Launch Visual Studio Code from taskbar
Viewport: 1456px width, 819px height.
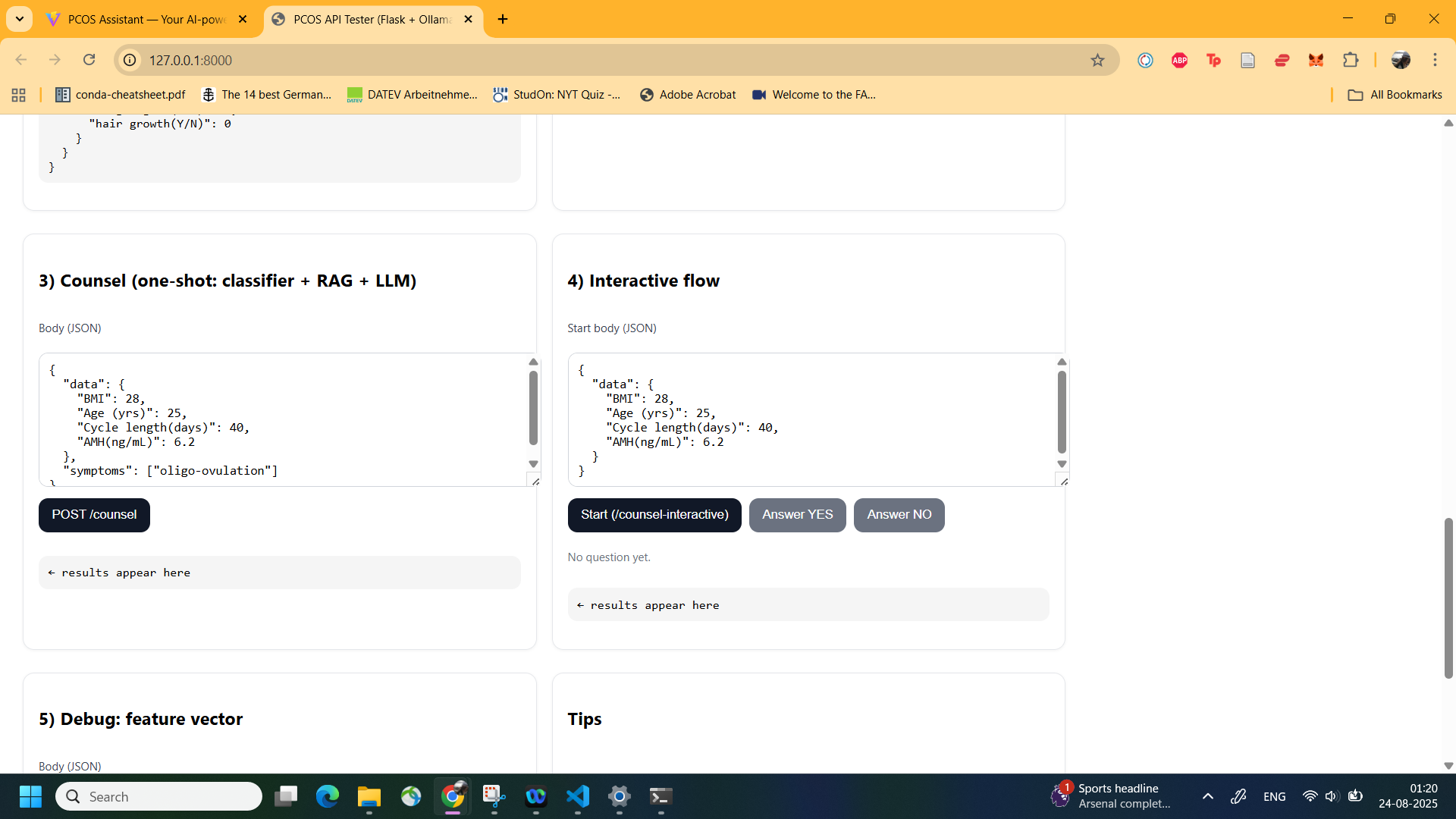tap(577, 796)
